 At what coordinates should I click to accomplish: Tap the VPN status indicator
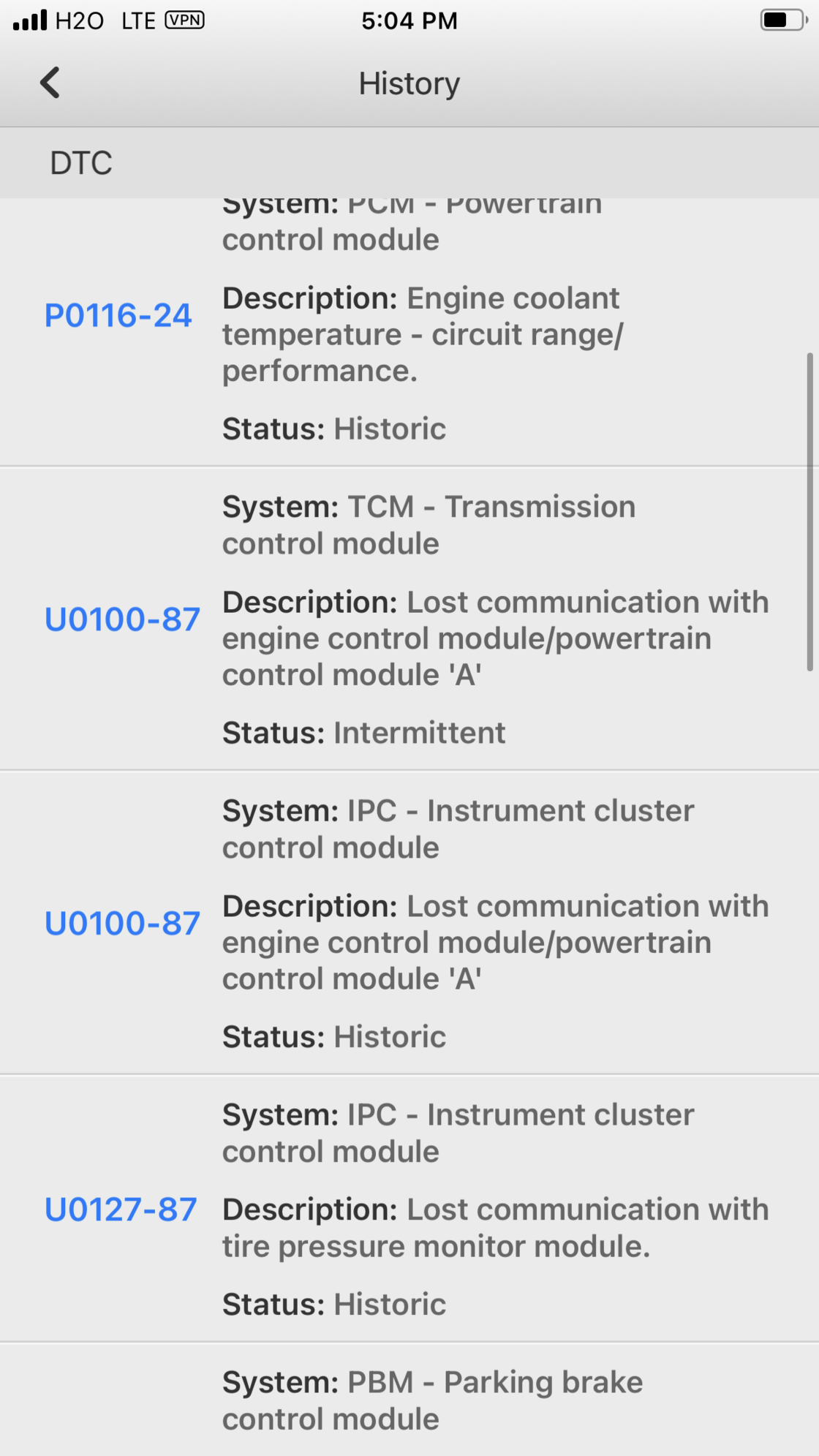(x=184, y=20)
